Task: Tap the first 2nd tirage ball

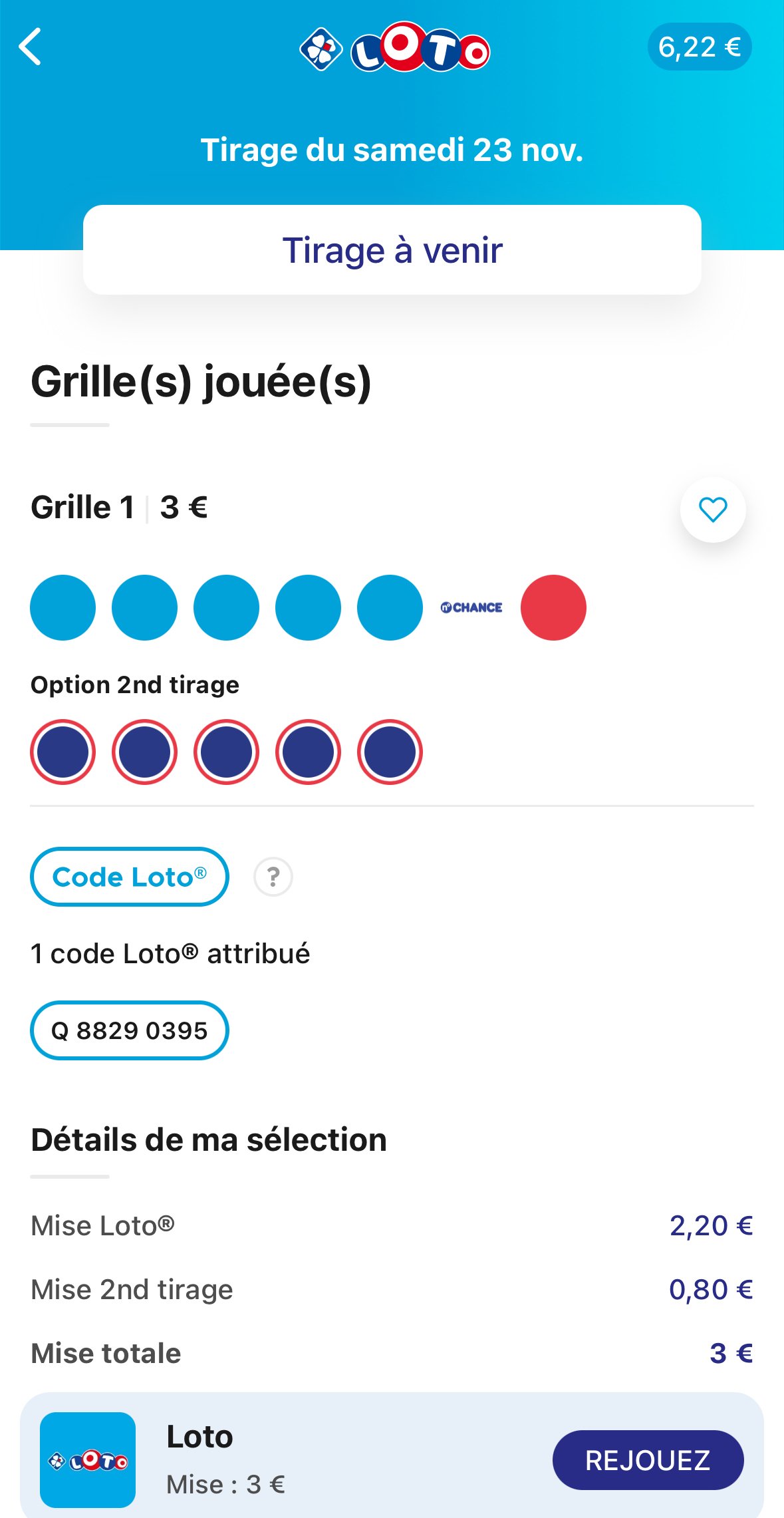Action: [63, 752]
